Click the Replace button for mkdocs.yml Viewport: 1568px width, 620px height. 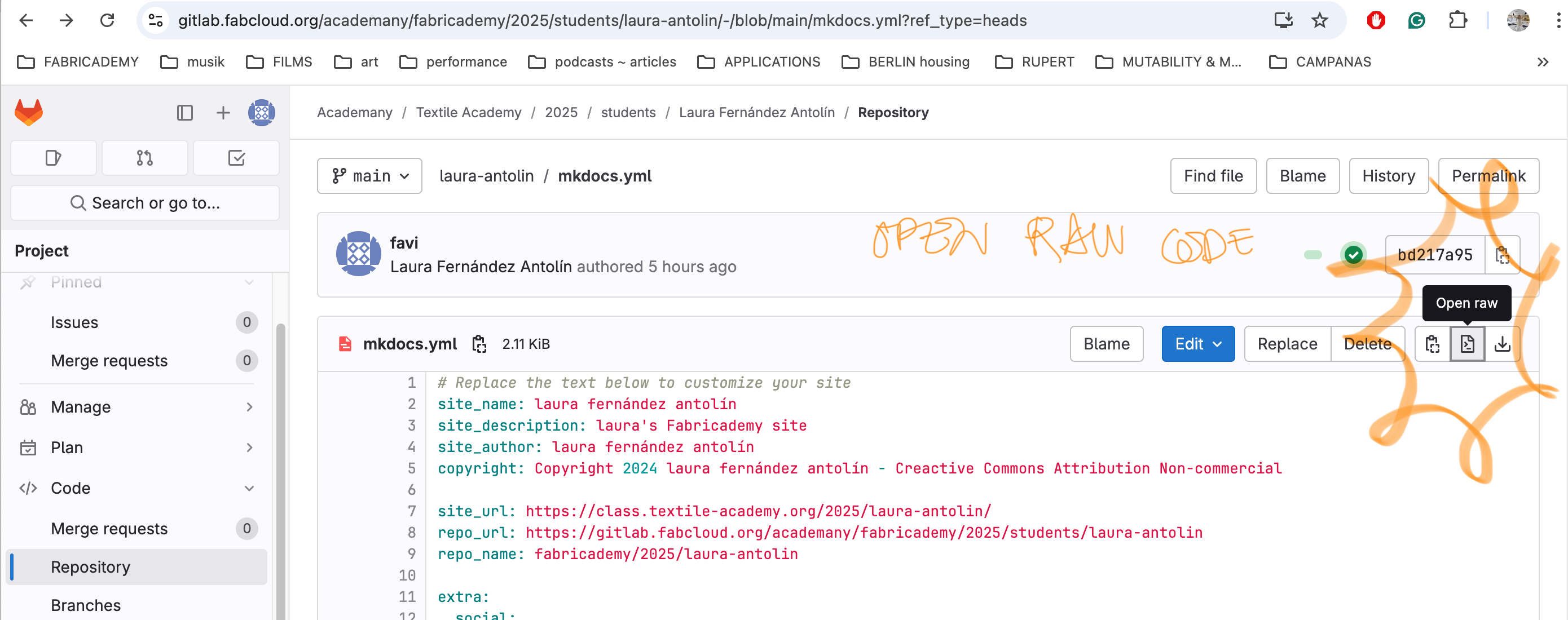[x=1287, y=344]
